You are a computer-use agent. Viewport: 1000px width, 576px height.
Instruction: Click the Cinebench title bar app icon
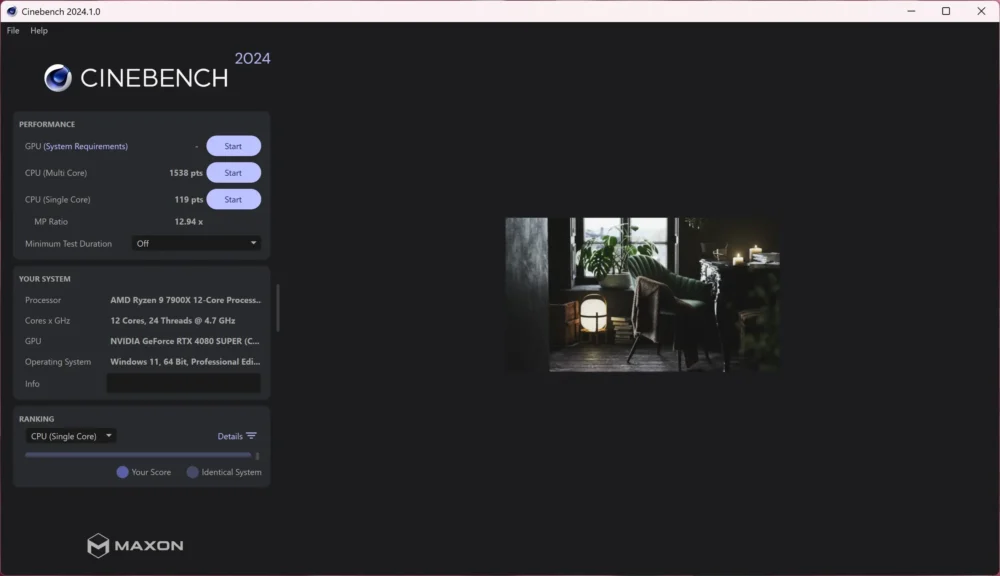click(11, 11)
